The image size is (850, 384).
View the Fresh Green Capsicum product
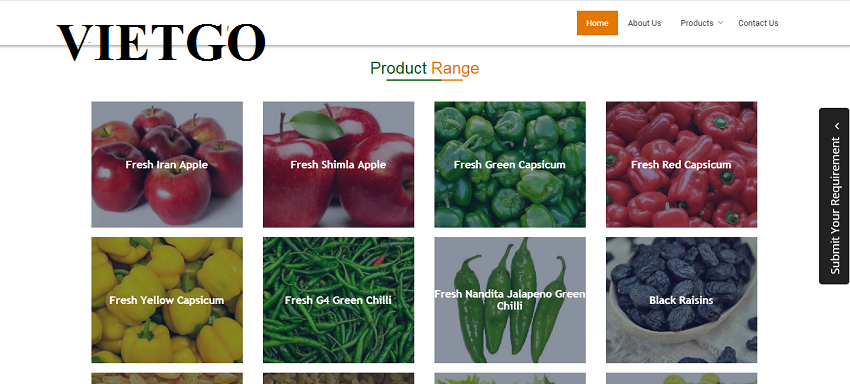510,164
